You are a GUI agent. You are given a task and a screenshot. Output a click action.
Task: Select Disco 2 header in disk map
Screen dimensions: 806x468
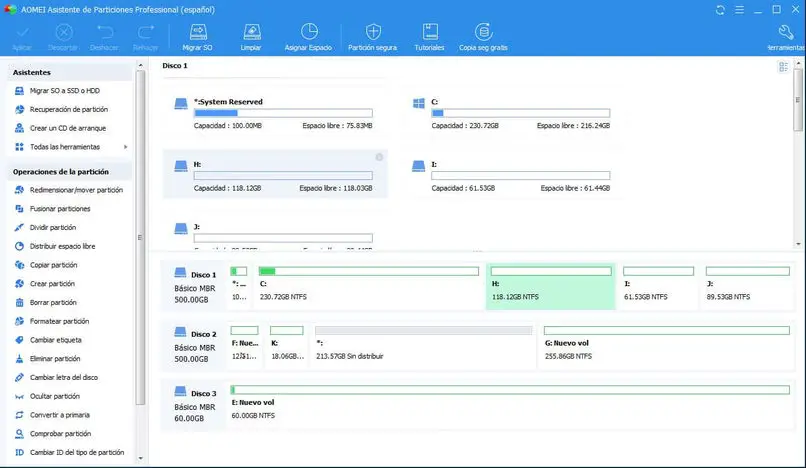tap(195, 345)
